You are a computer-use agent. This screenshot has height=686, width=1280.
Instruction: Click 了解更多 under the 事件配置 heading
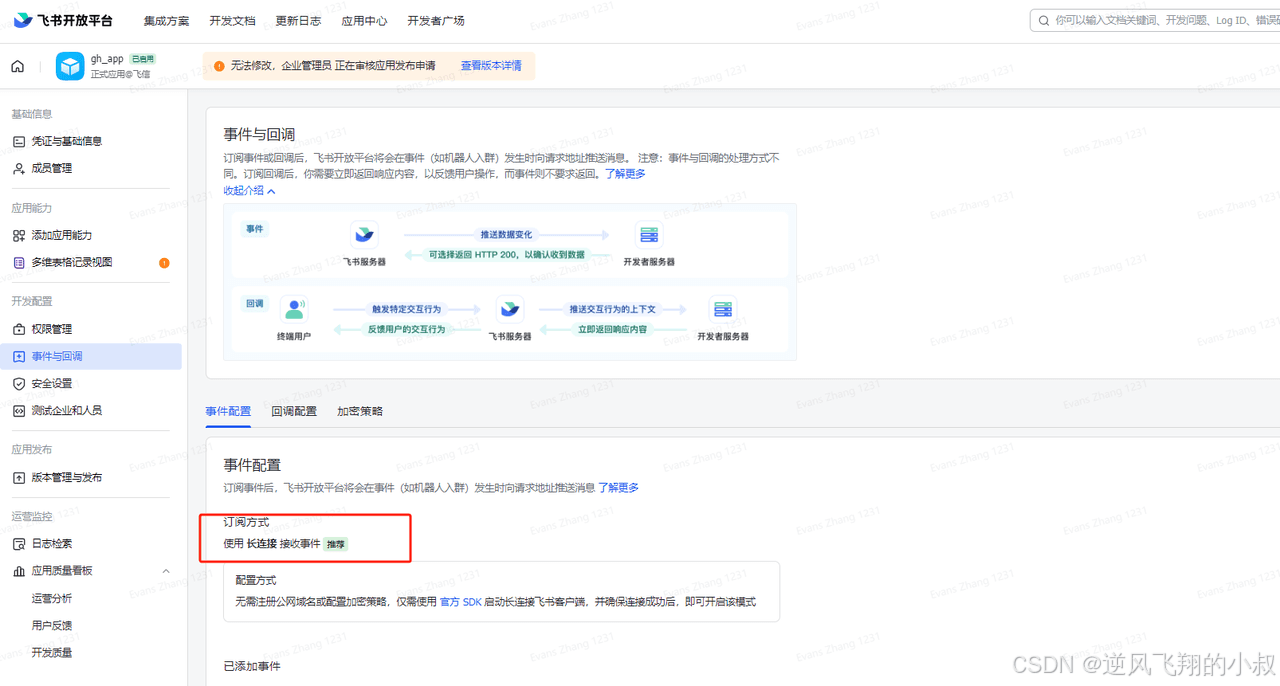[x=618, y=488]
